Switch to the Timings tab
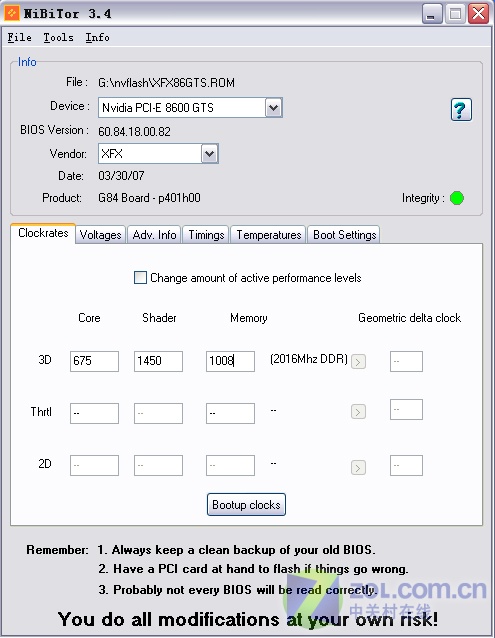This screenshot has height=638, width=495. click(206, 235)
